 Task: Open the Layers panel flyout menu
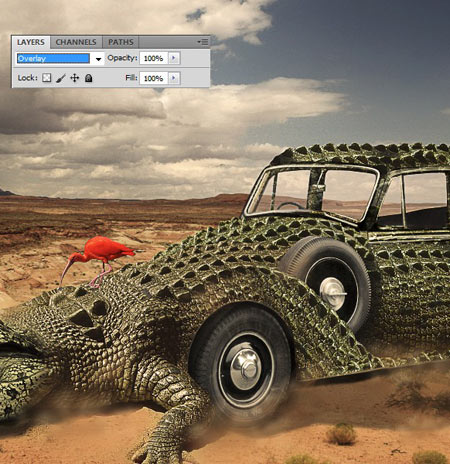pyautogui.click(x=203, y=42)
